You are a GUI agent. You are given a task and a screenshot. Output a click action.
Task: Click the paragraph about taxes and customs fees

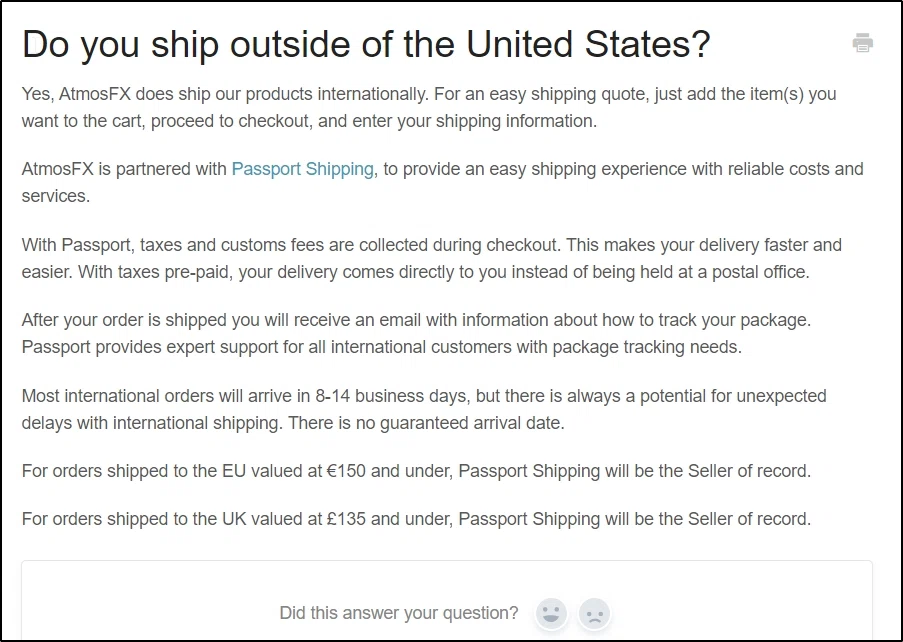coord(430,258)
